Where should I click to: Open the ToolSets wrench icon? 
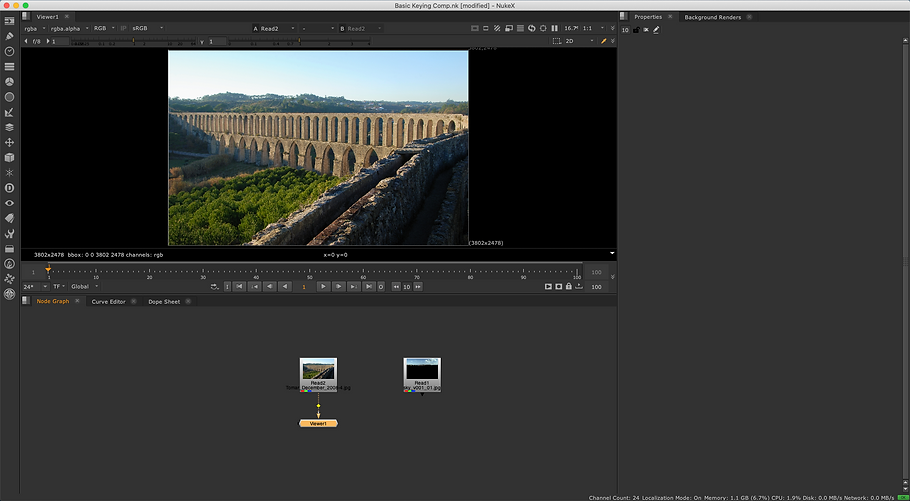9,233
